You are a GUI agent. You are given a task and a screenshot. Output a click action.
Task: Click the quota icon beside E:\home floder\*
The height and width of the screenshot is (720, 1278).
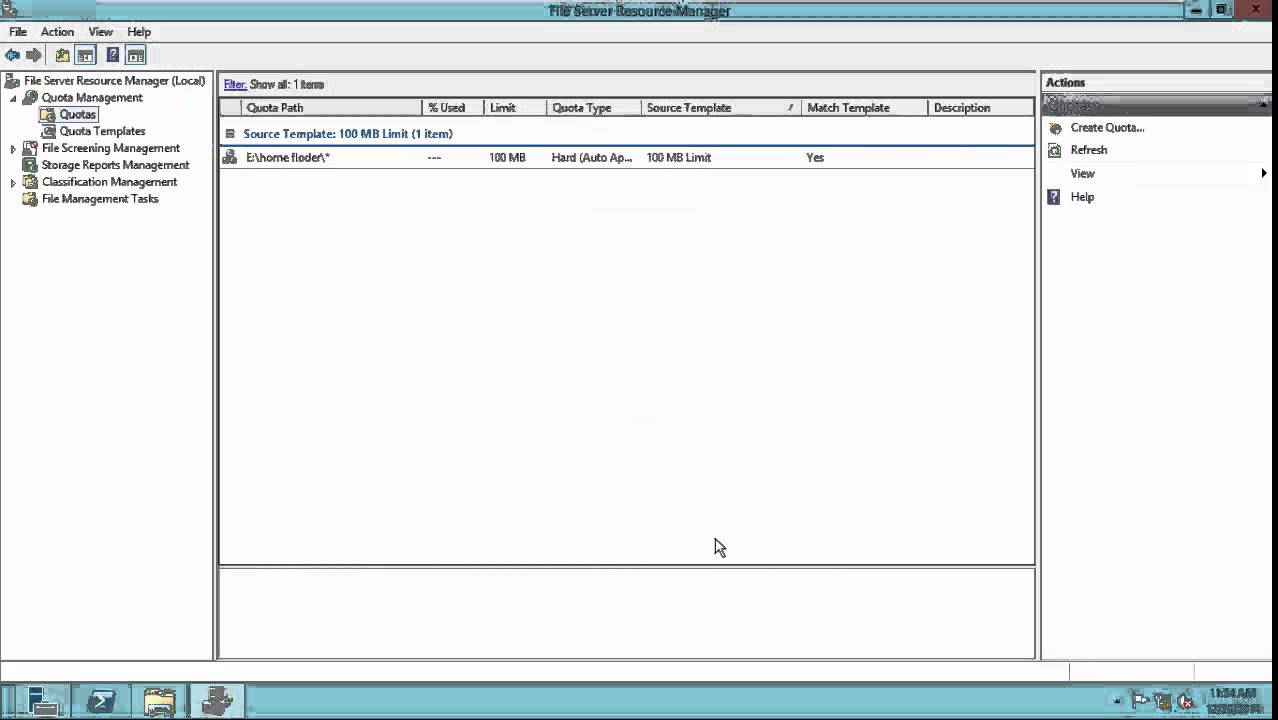tap(230, 157)
